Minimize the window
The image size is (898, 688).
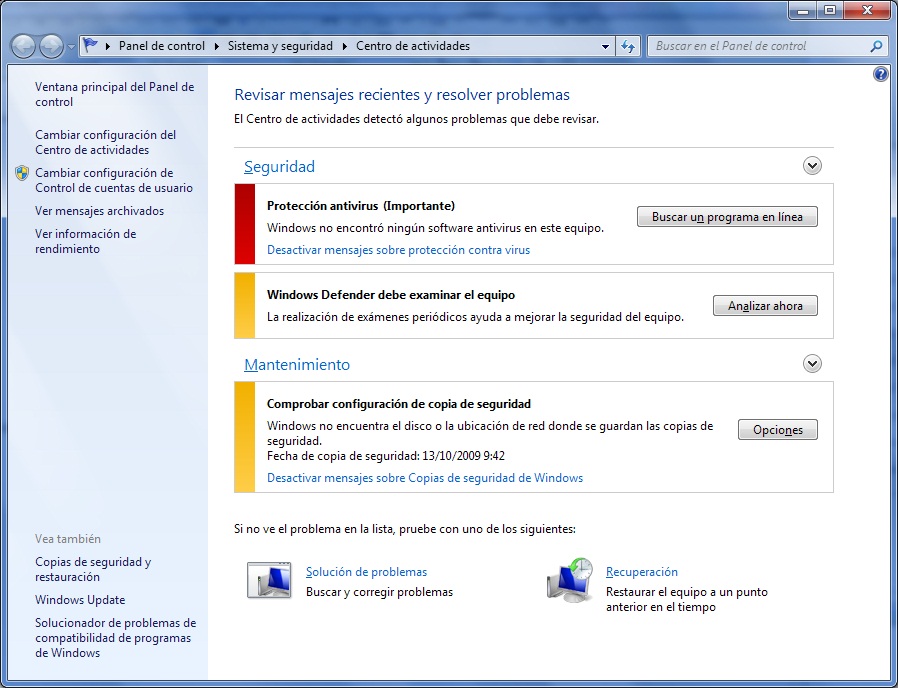click(x=802, y=10)
